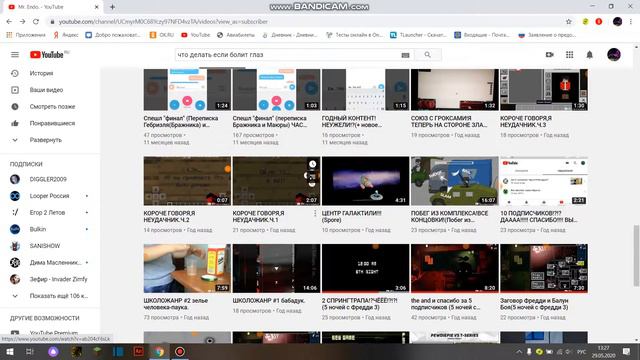The height and width of the screenshot is (360, 640).
Task: Open the Looper Россия subscription
Action: pos(50,196)
